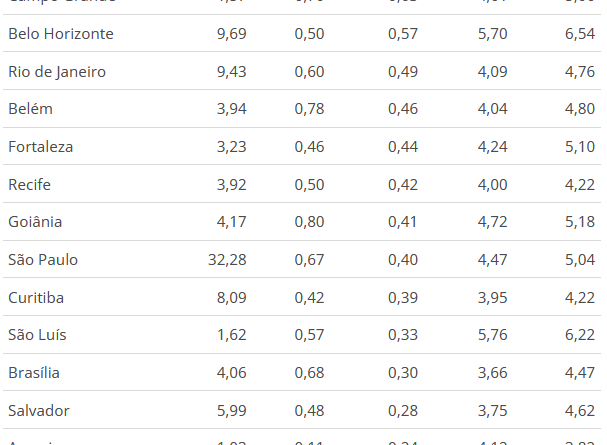Select the 0,30 value in Brasília row
The width and height of the screenshot is (607, 445).
(403, 373)
